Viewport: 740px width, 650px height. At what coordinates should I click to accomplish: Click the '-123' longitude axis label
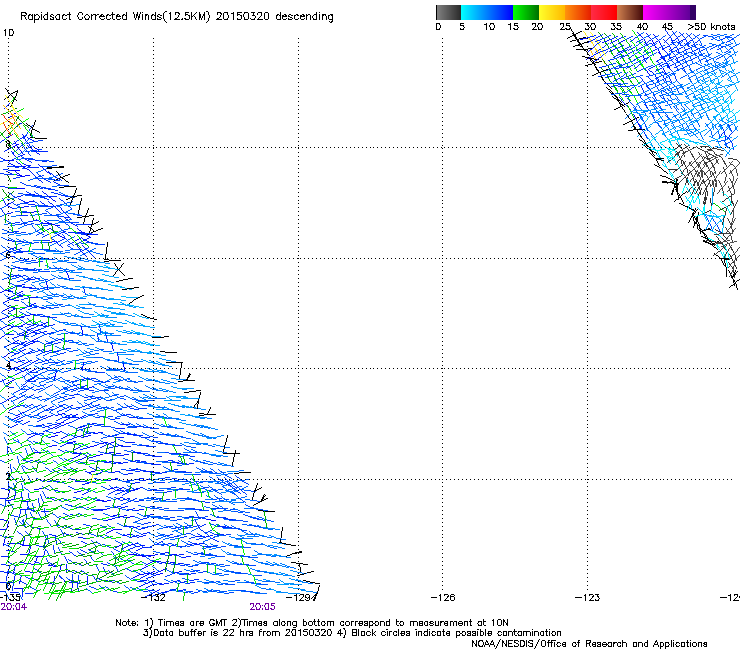[x=588, y=597]
